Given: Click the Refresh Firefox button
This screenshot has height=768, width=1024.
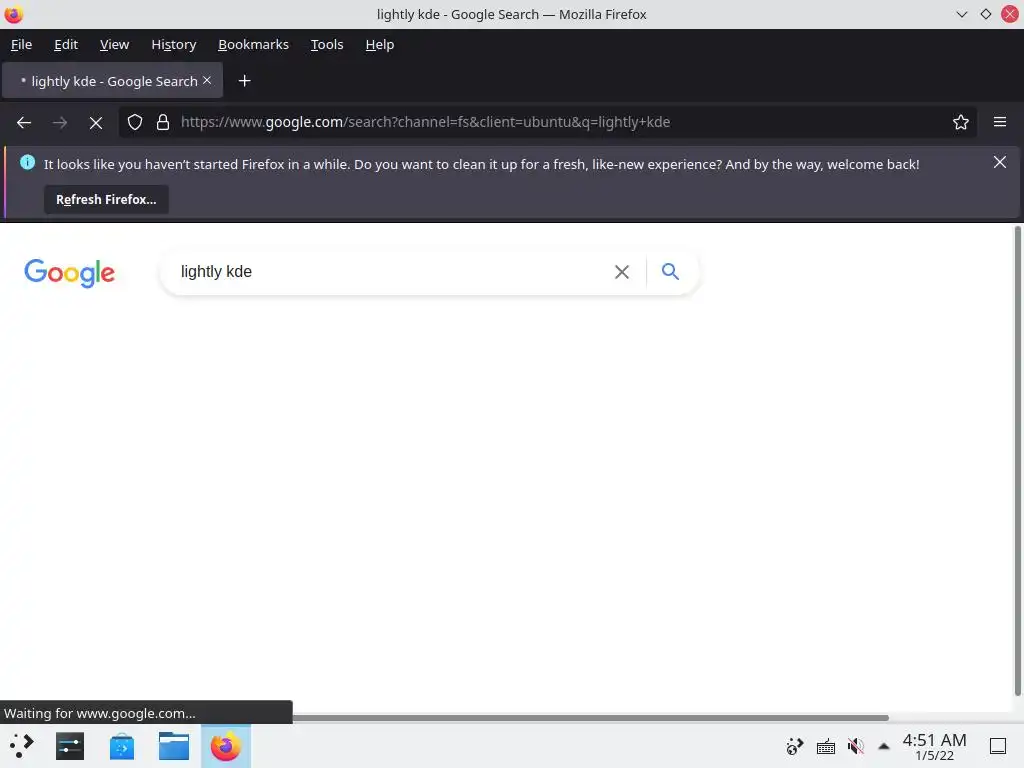Looking at the screenshot, I should point(106,200).
